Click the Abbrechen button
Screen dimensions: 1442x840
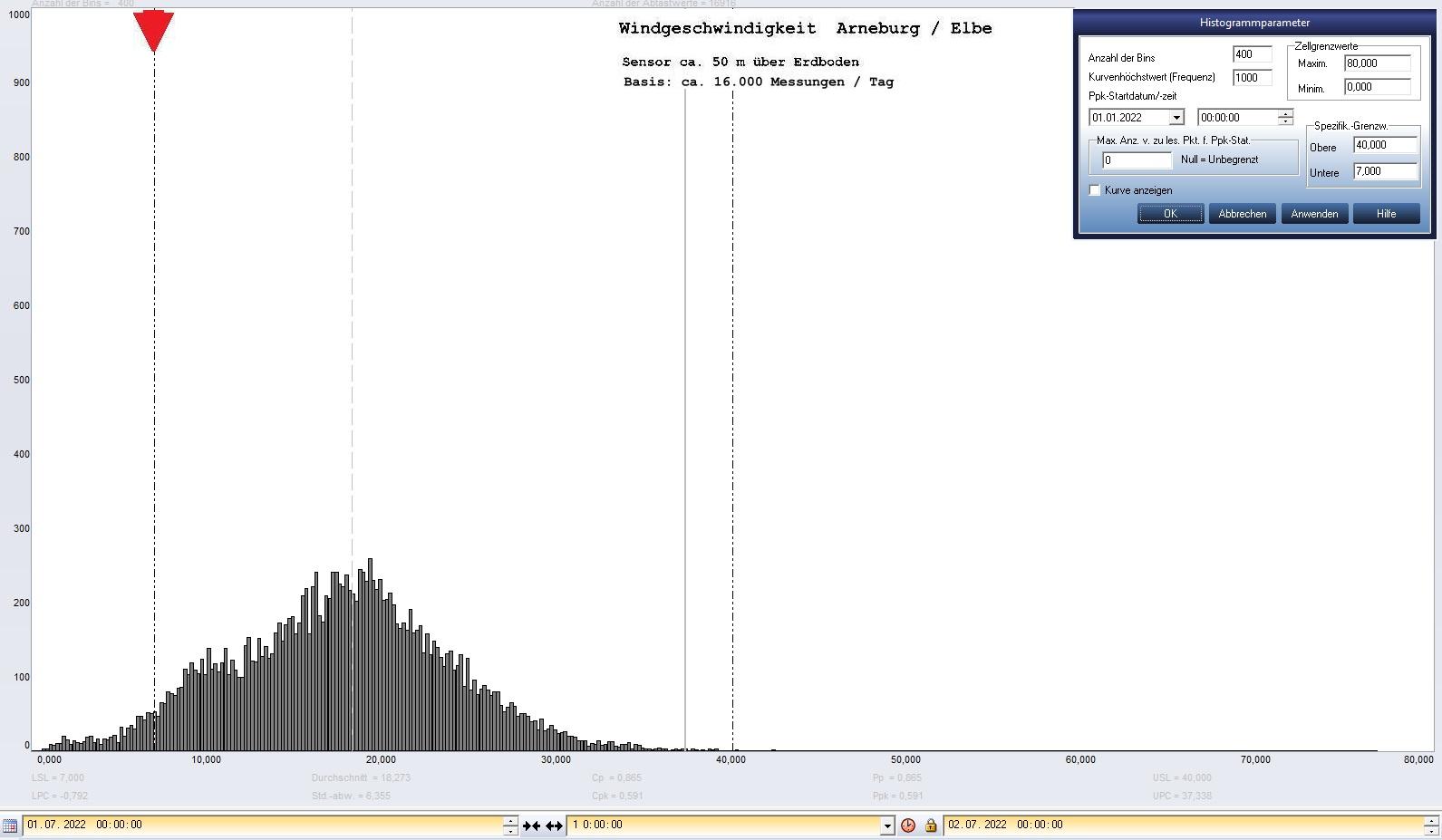(1242, 214)
